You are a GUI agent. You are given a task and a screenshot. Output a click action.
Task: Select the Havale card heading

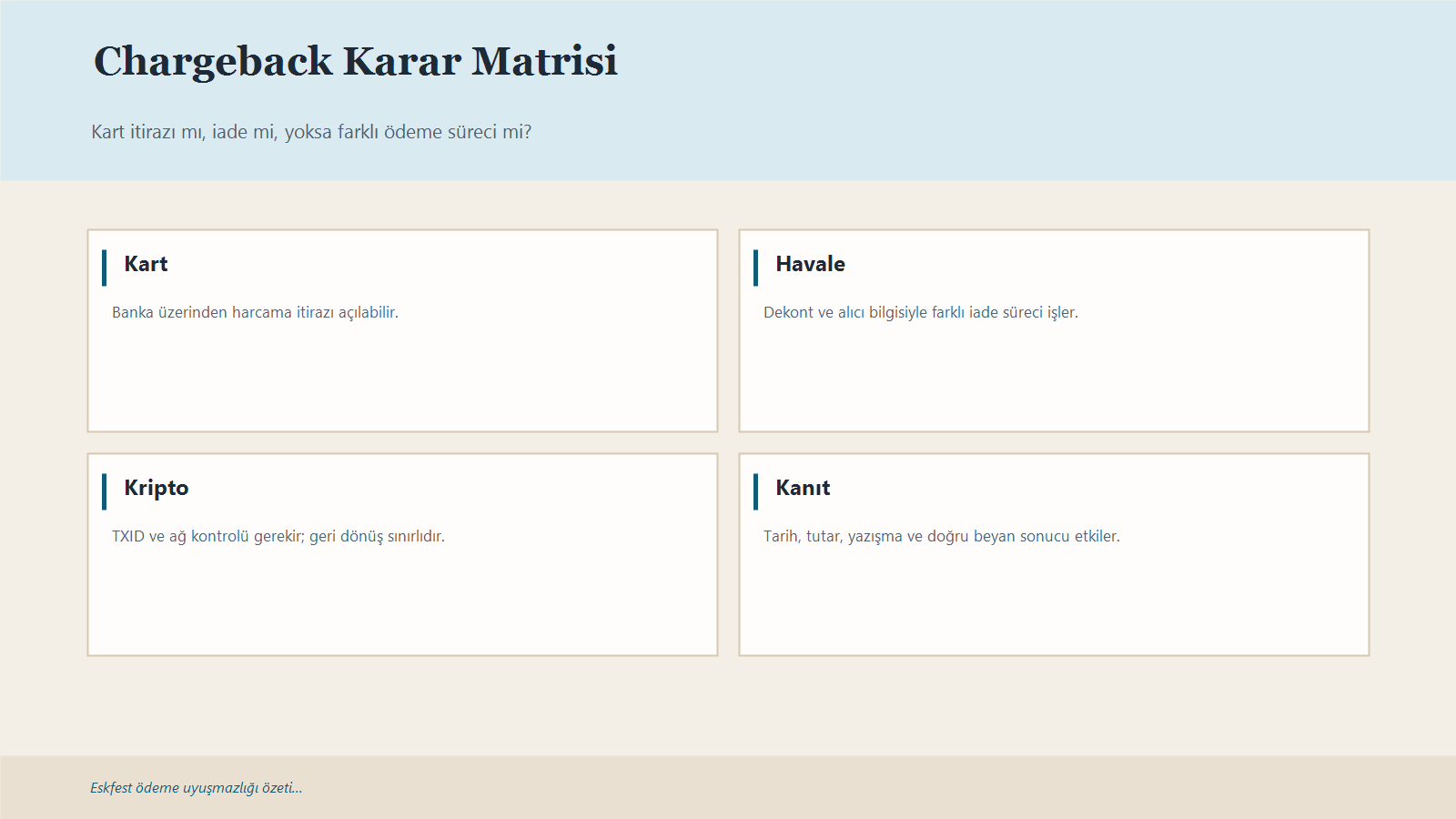click(810, 264)
